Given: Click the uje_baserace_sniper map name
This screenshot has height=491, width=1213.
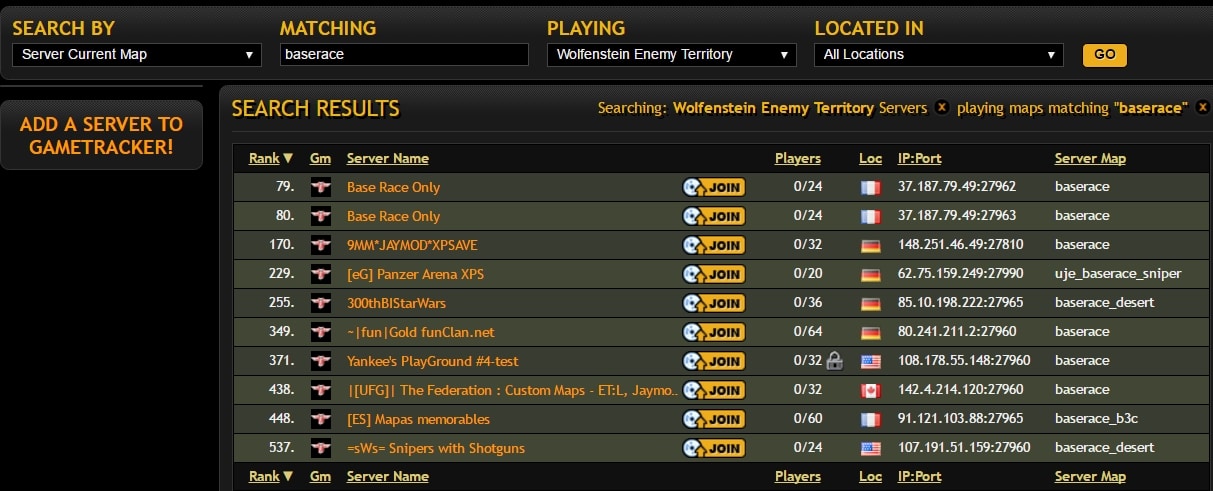Looking at the screenshot, I should 1118,274.
